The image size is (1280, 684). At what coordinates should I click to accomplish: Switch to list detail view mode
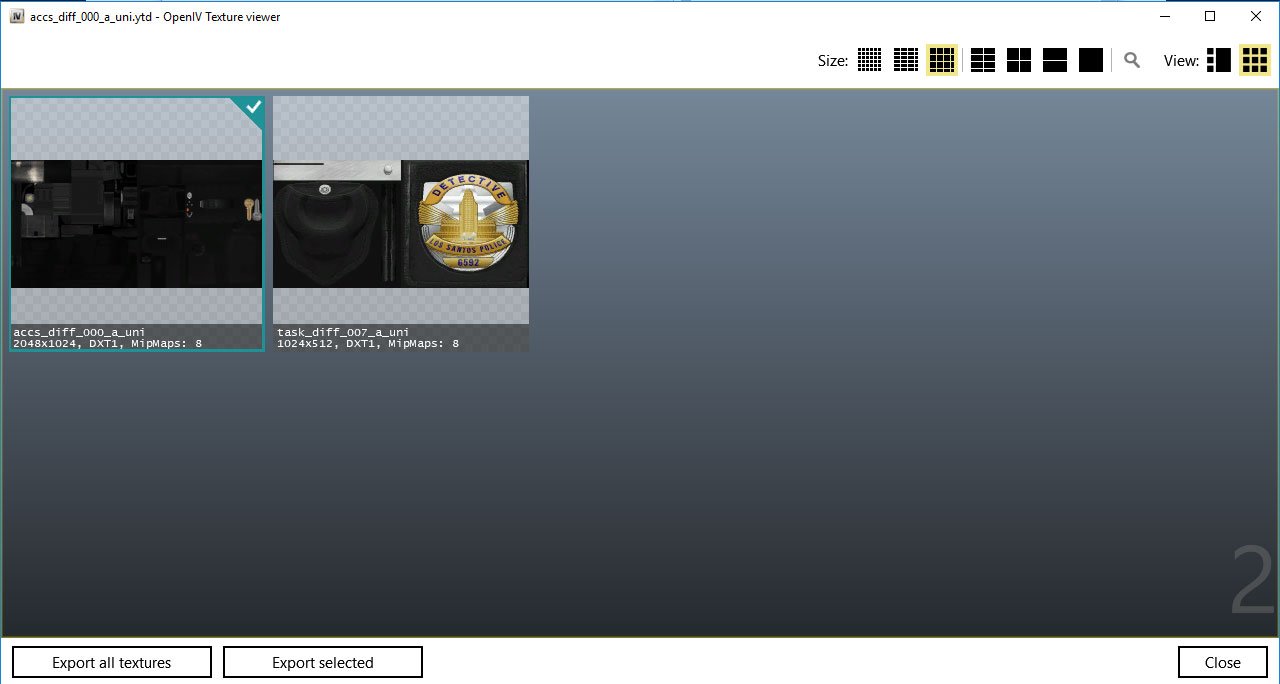1218,60
